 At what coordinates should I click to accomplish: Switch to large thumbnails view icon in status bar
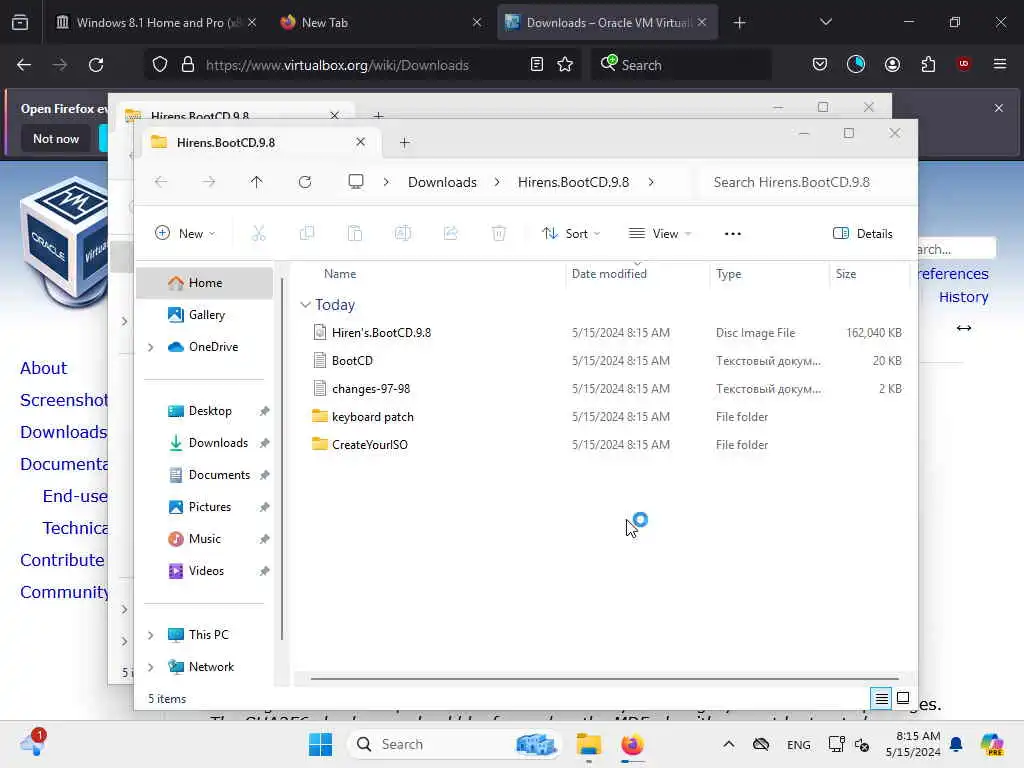903,698
